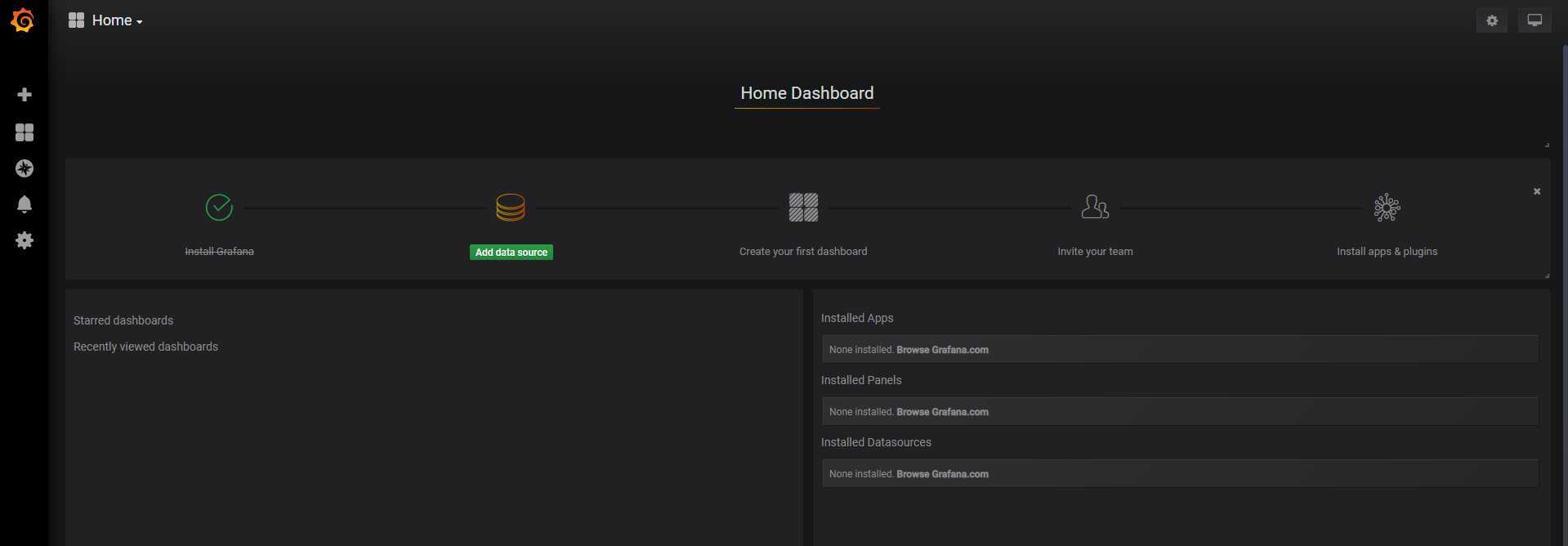Cycle view mode with monitor icon
This screenshot has width=1568, height=546.
(1534, 21)
